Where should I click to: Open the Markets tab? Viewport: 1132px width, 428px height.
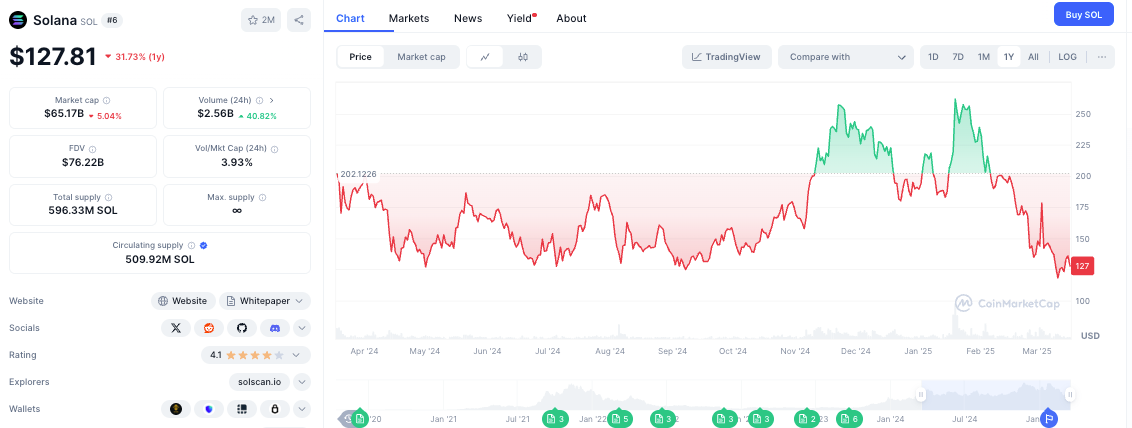pyautogui.click(x=409, y=19)
